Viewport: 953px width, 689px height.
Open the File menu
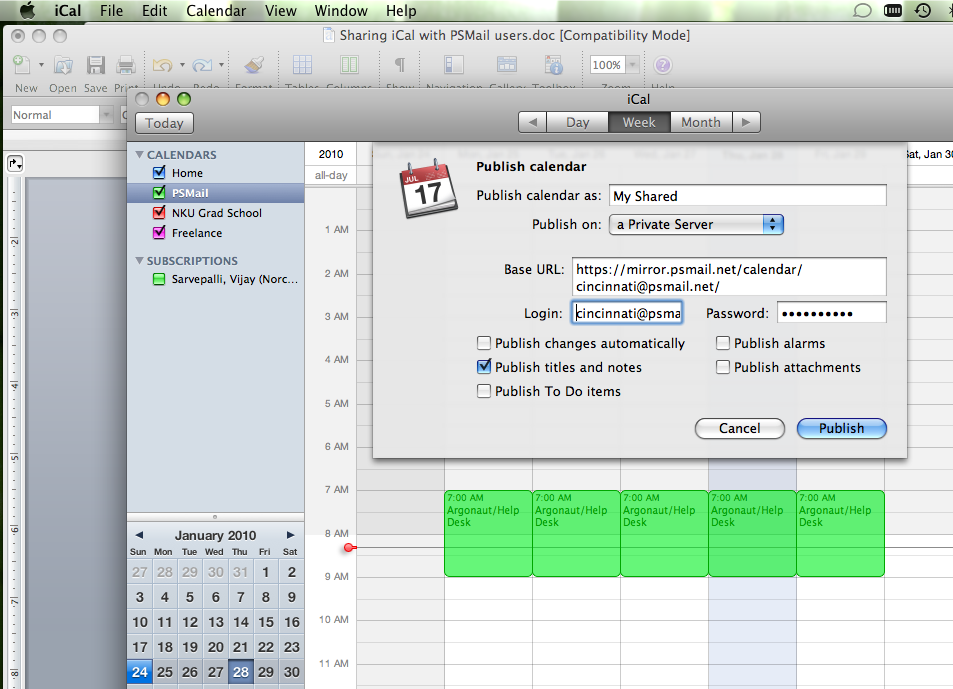(111, 10)
